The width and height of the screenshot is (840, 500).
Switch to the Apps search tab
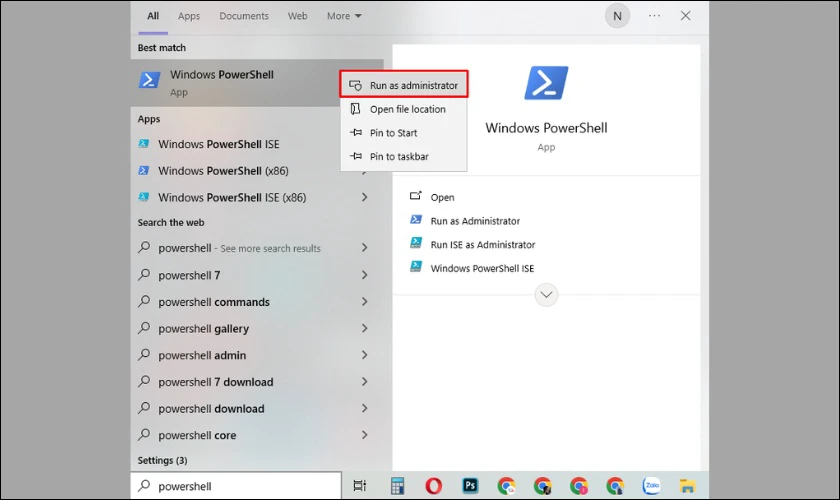pyautogui.click(x=189, y=16)
